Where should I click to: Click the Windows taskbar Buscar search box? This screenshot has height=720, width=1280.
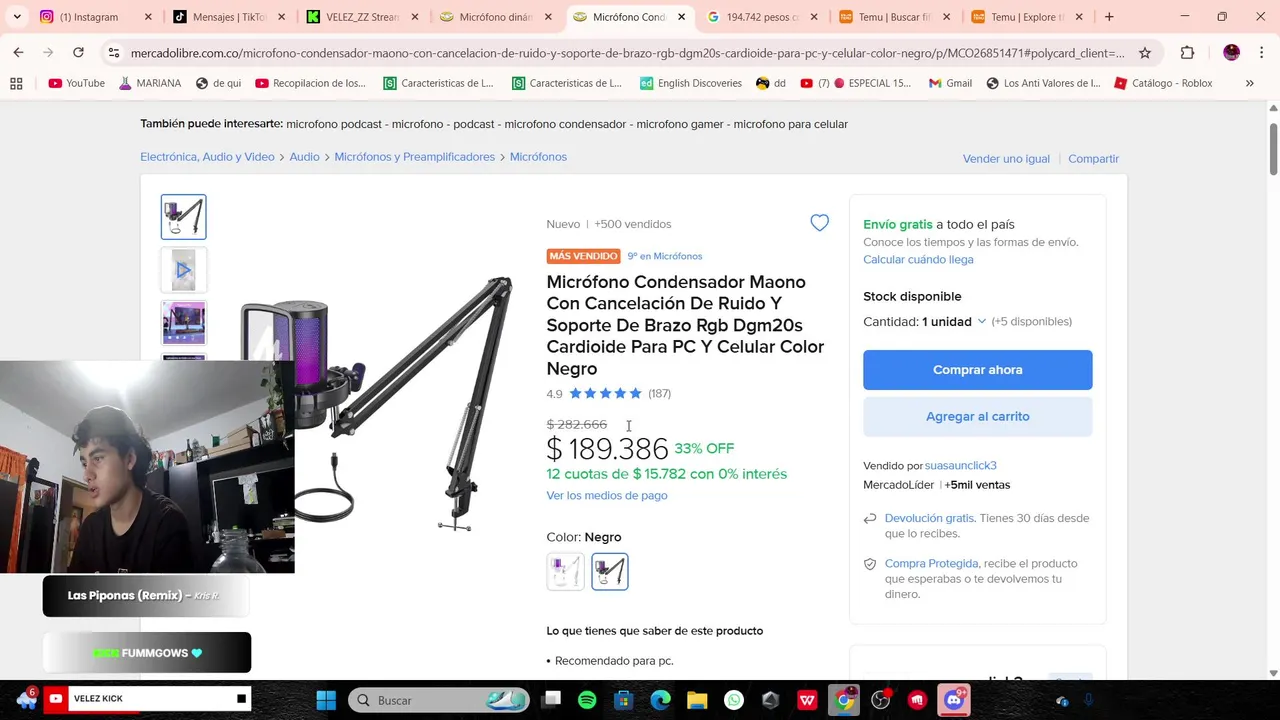[438, 700]
